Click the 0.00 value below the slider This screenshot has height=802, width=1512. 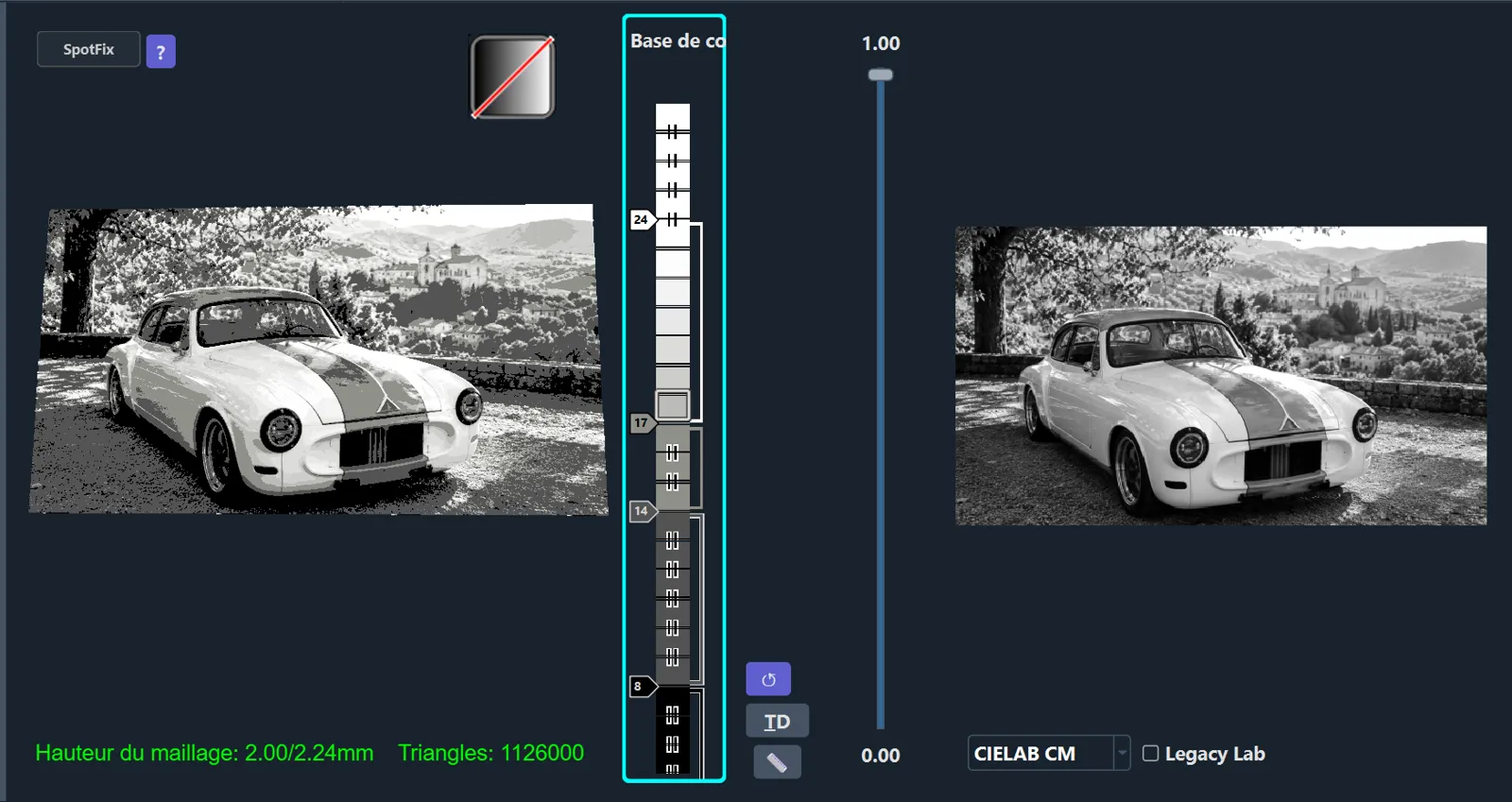(x=881, y=756)
